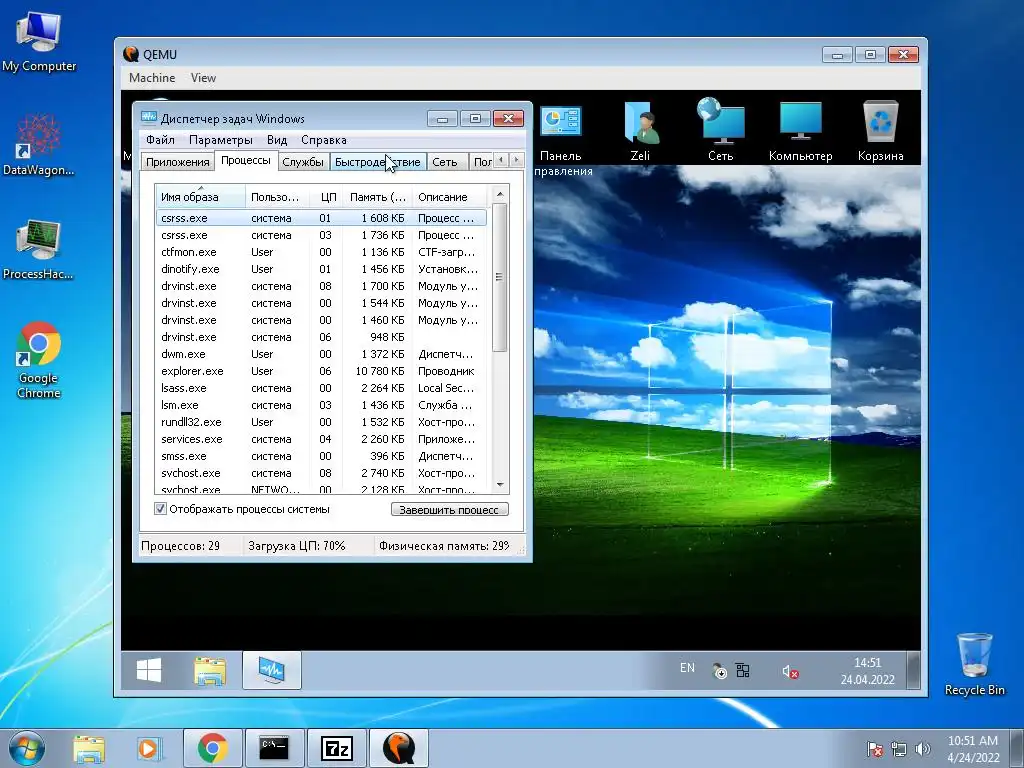1024x768 pixels.
Task: Select lsass.exe process row
Action: (x=321, y=388)
